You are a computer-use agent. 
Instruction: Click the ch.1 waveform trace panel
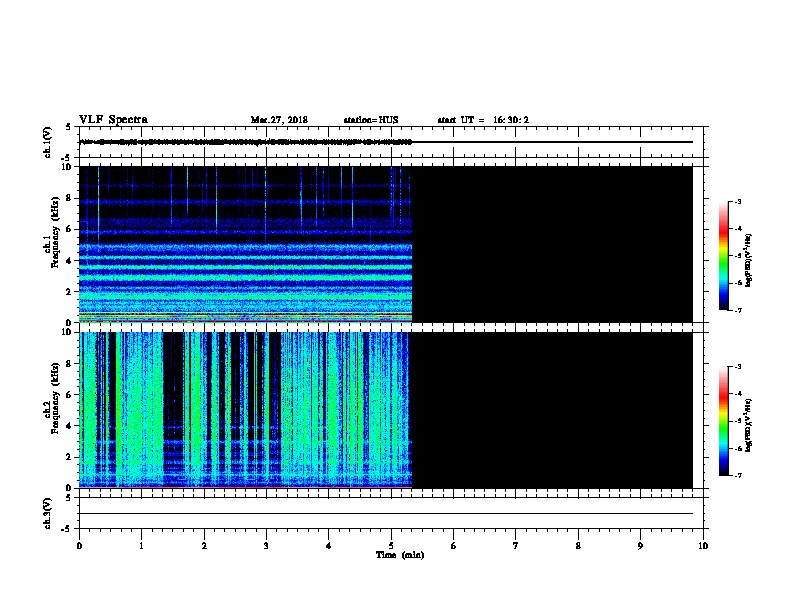(391, 142)
